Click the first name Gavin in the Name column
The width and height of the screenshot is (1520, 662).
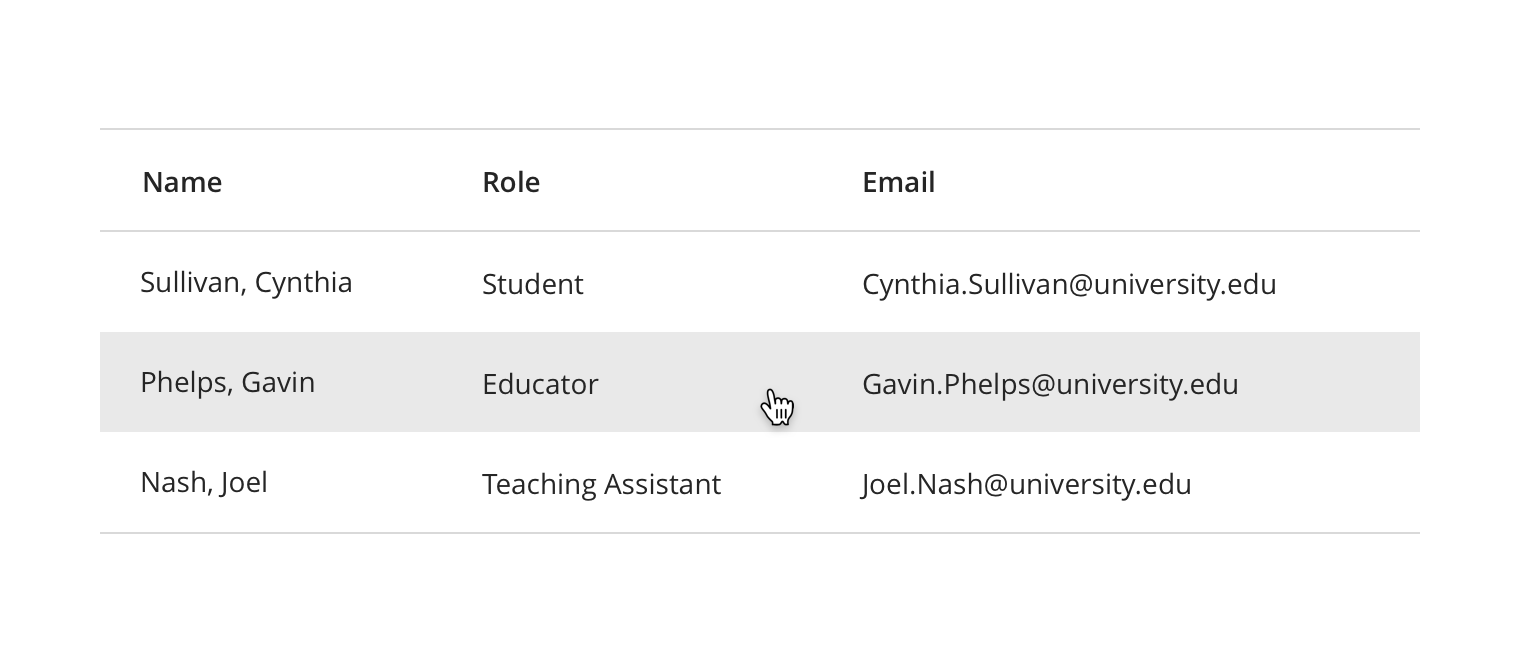click(x=278, y=383)
